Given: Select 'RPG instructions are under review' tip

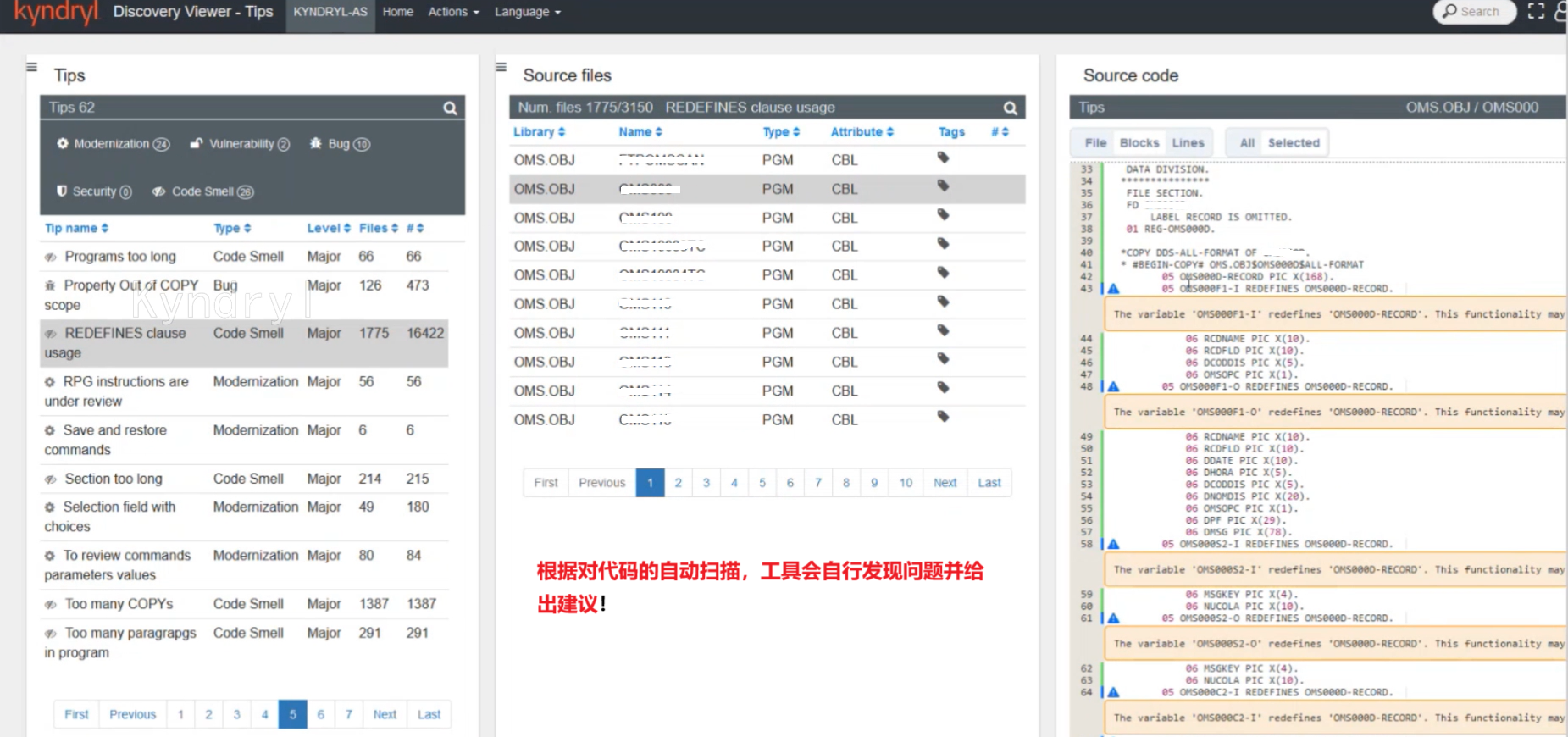Looking at the screenshot, I should (x=244, y=391).
